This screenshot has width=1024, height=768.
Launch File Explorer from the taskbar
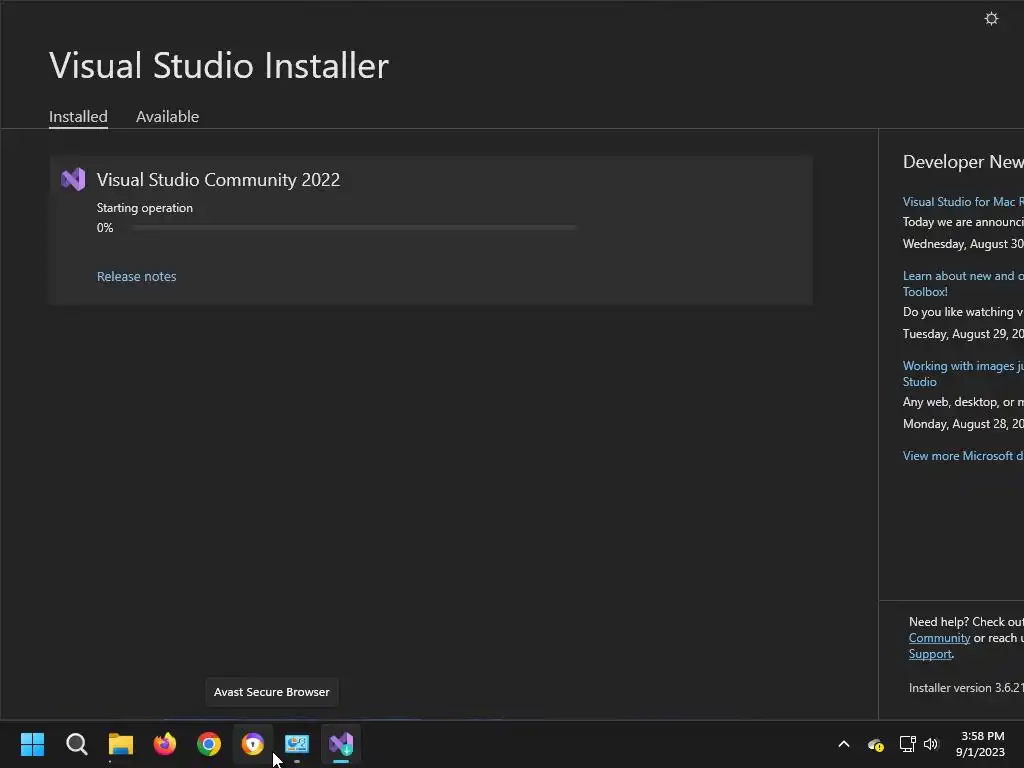coord(121,744)
